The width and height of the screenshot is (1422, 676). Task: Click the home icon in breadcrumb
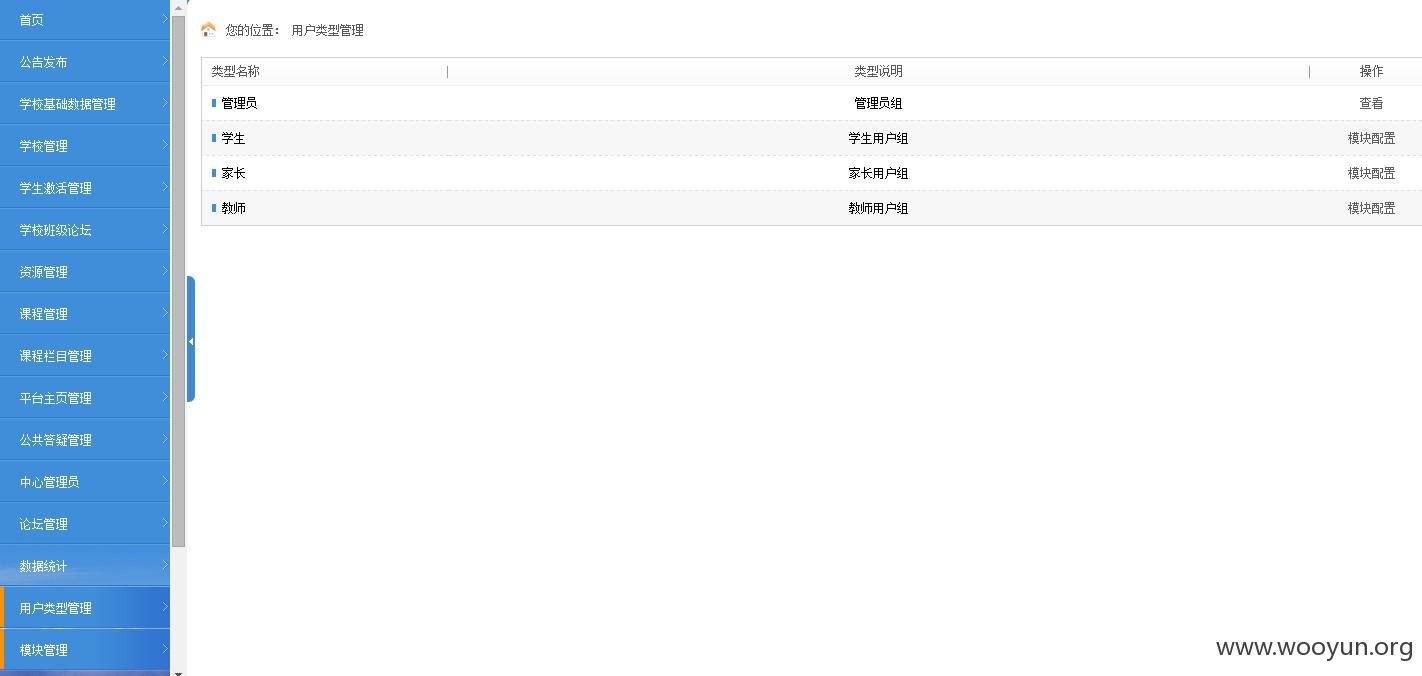208,30
